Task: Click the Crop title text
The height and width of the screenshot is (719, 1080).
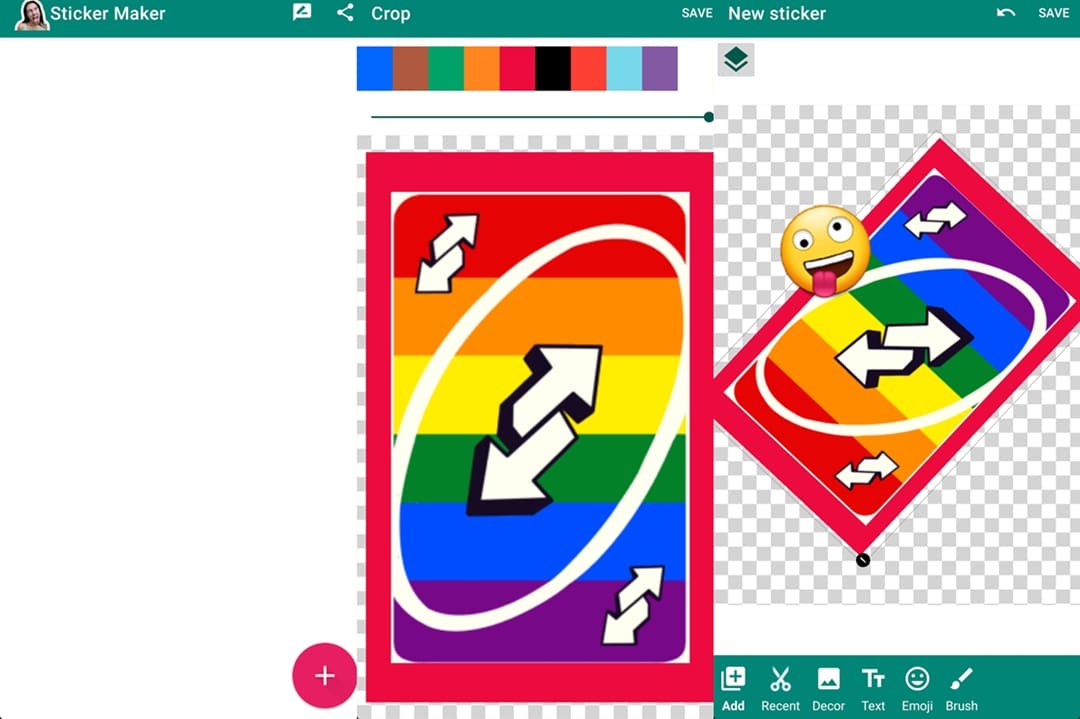Action: 391,13
